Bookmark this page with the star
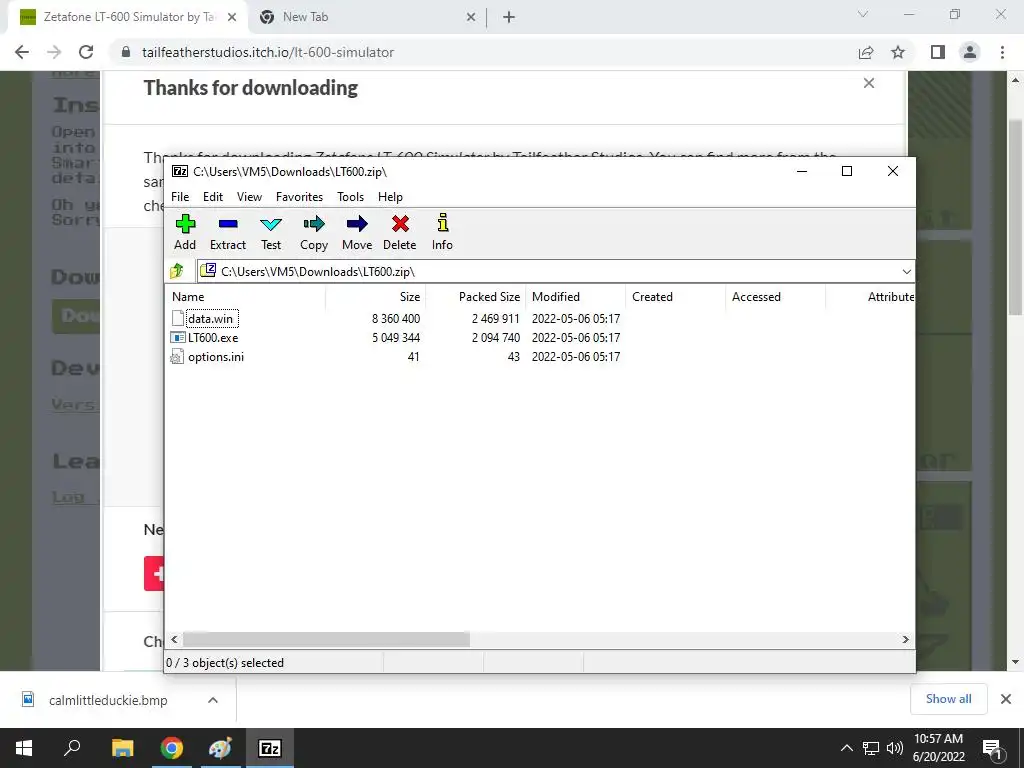Viewport: 1024px width, 768px height. (898, 52)
